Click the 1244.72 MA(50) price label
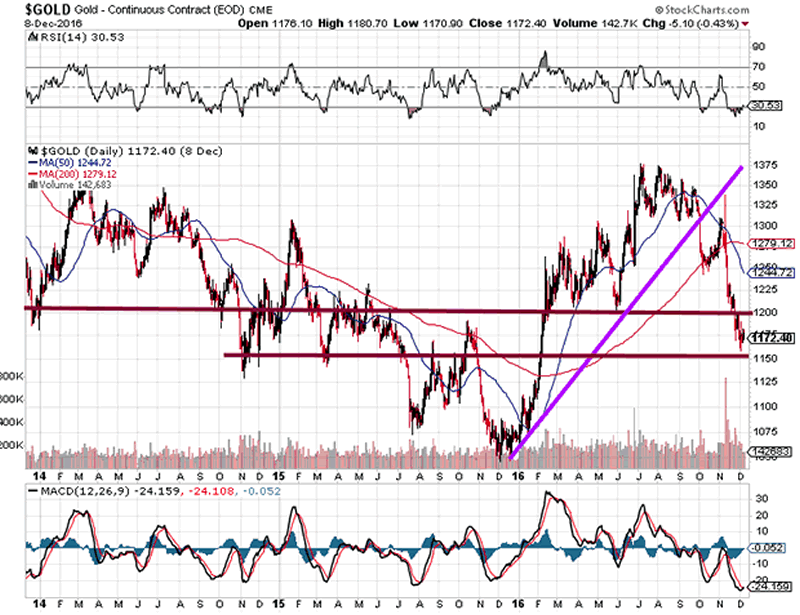 pos(755,272)
